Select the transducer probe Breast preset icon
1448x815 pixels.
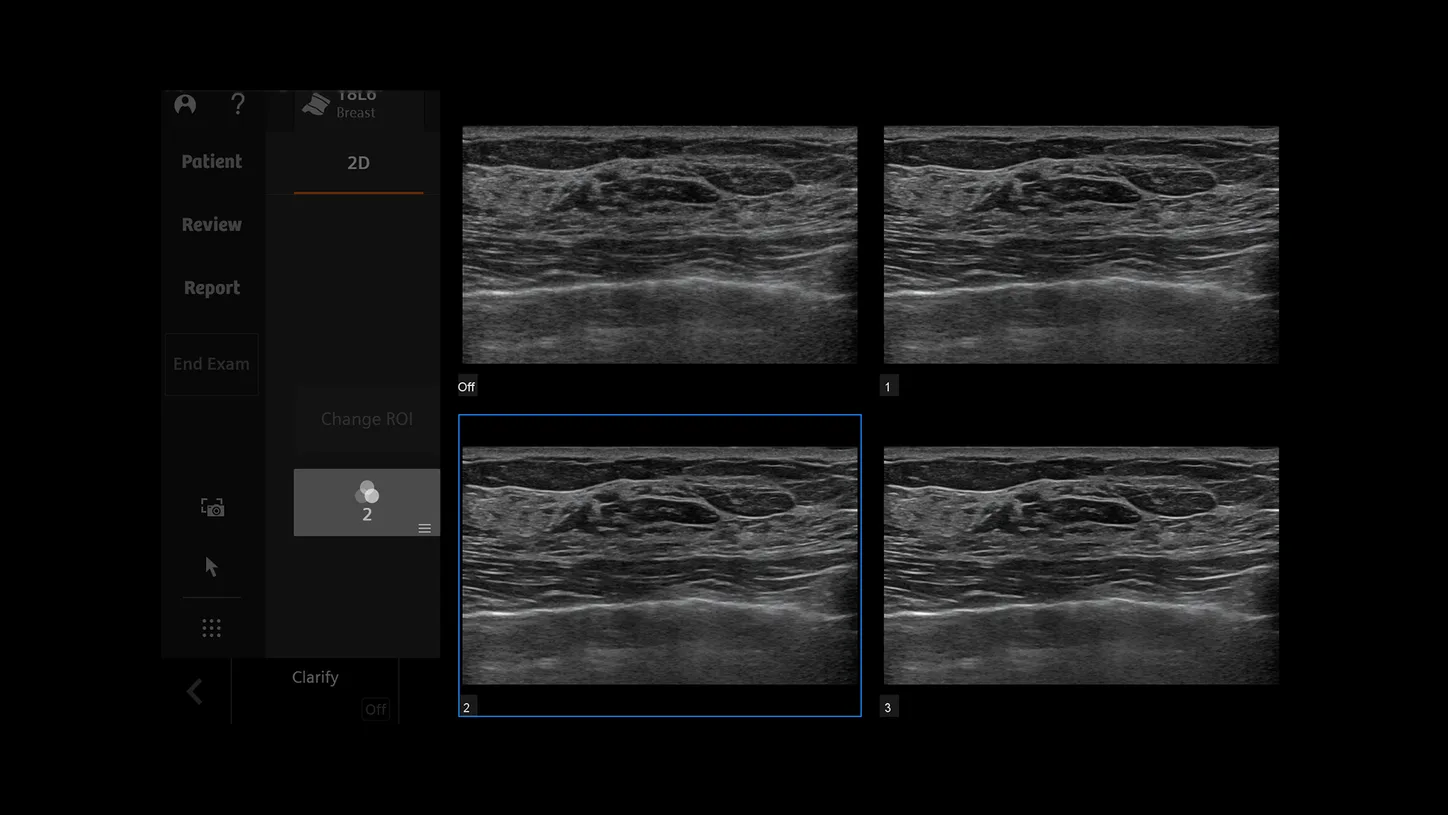click(316, 104)
